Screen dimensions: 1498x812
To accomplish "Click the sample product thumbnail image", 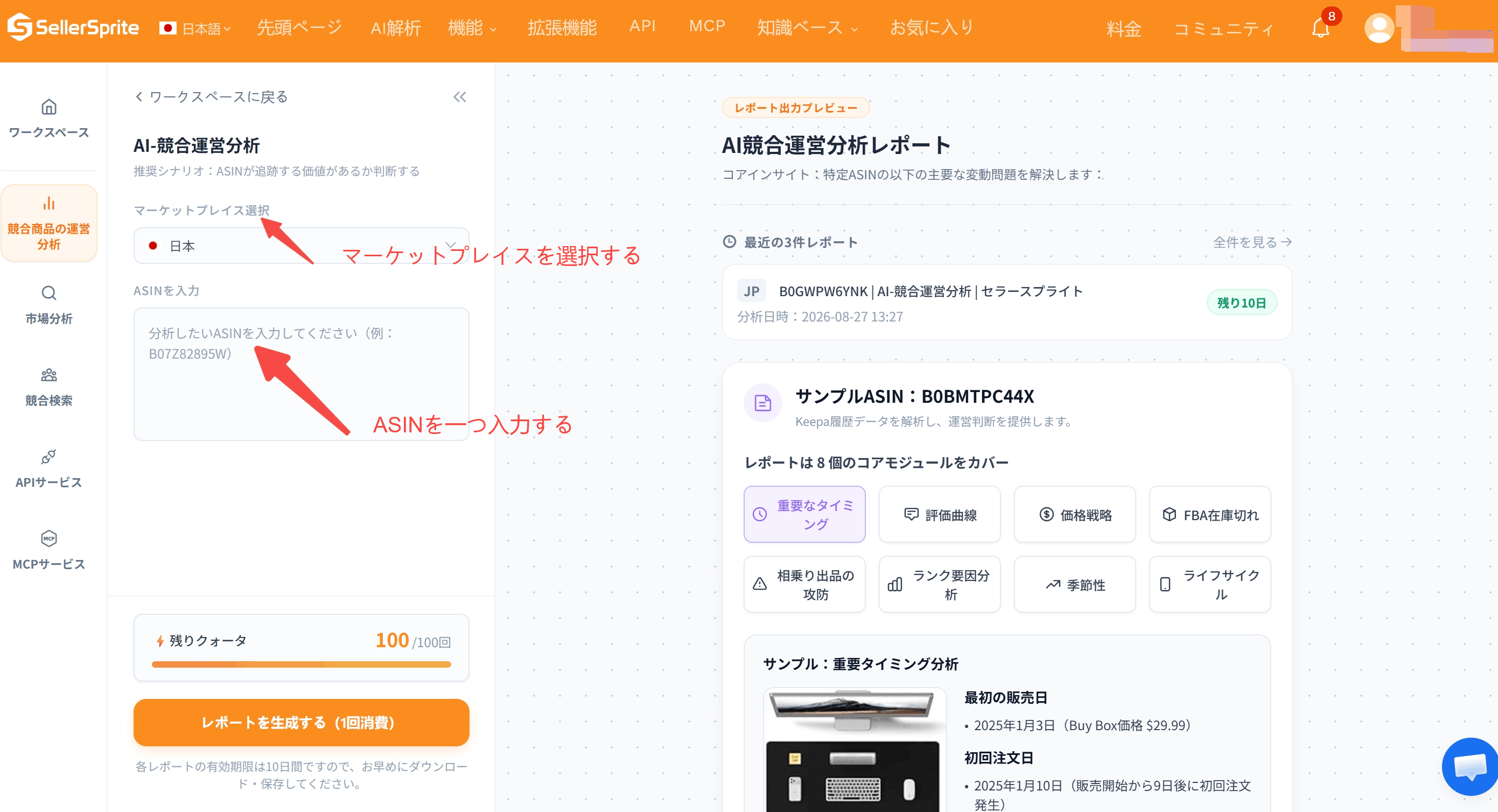I will [x=855, y=750].
